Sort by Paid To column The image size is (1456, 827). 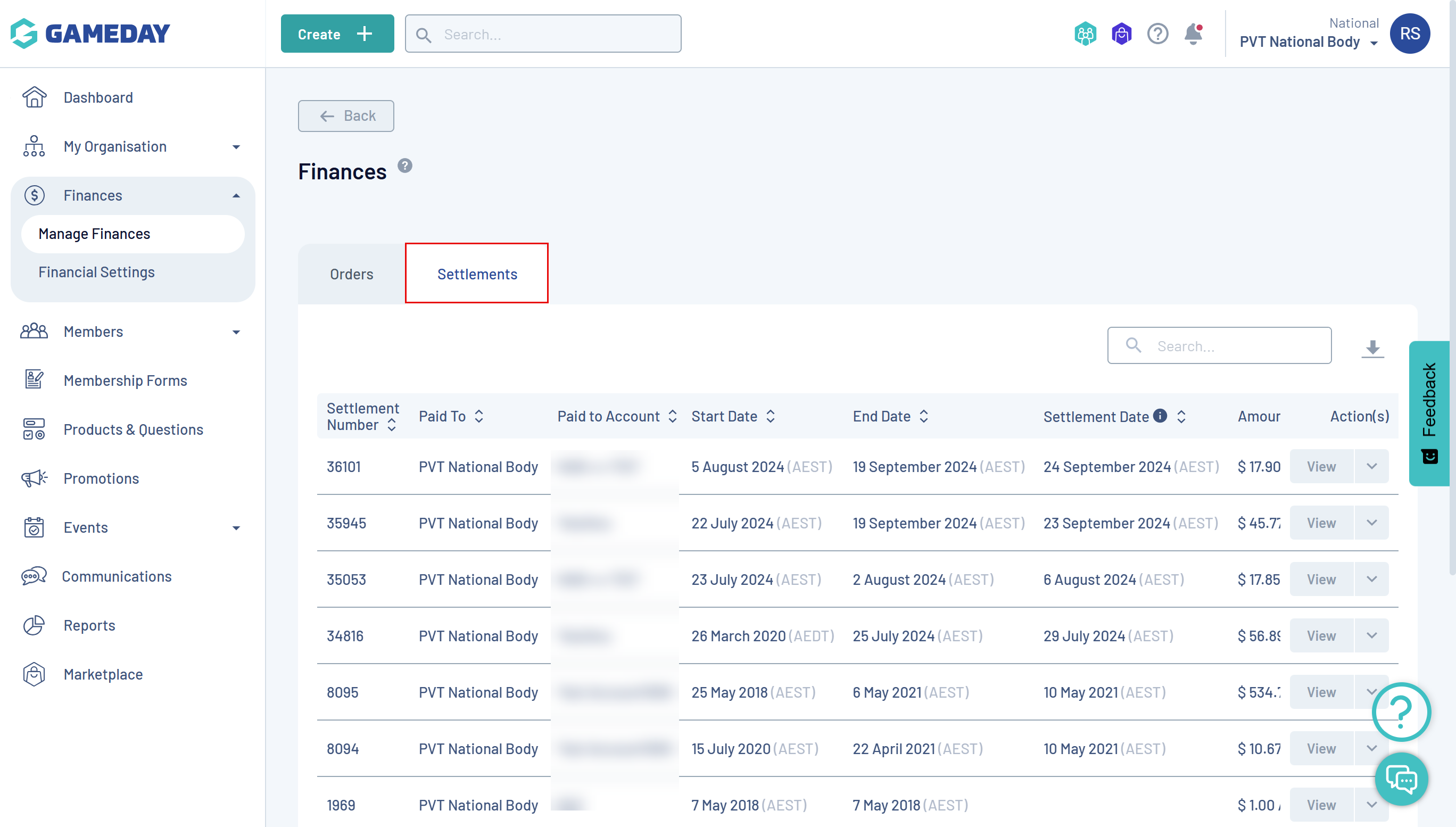479,416
